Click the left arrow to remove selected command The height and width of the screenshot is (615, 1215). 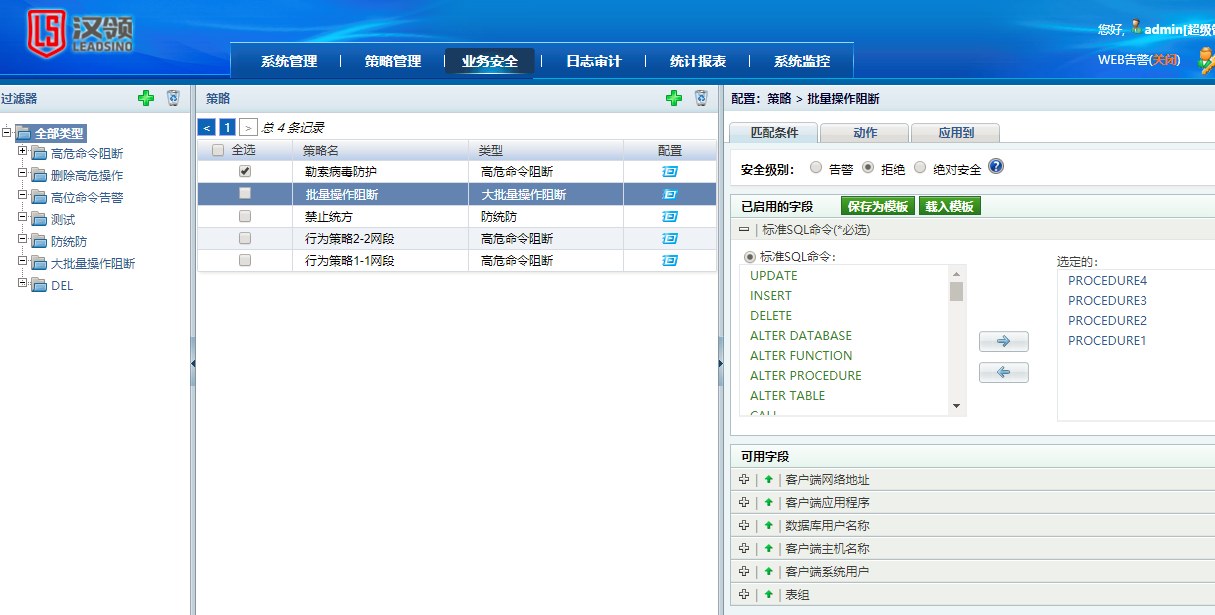1003,373
